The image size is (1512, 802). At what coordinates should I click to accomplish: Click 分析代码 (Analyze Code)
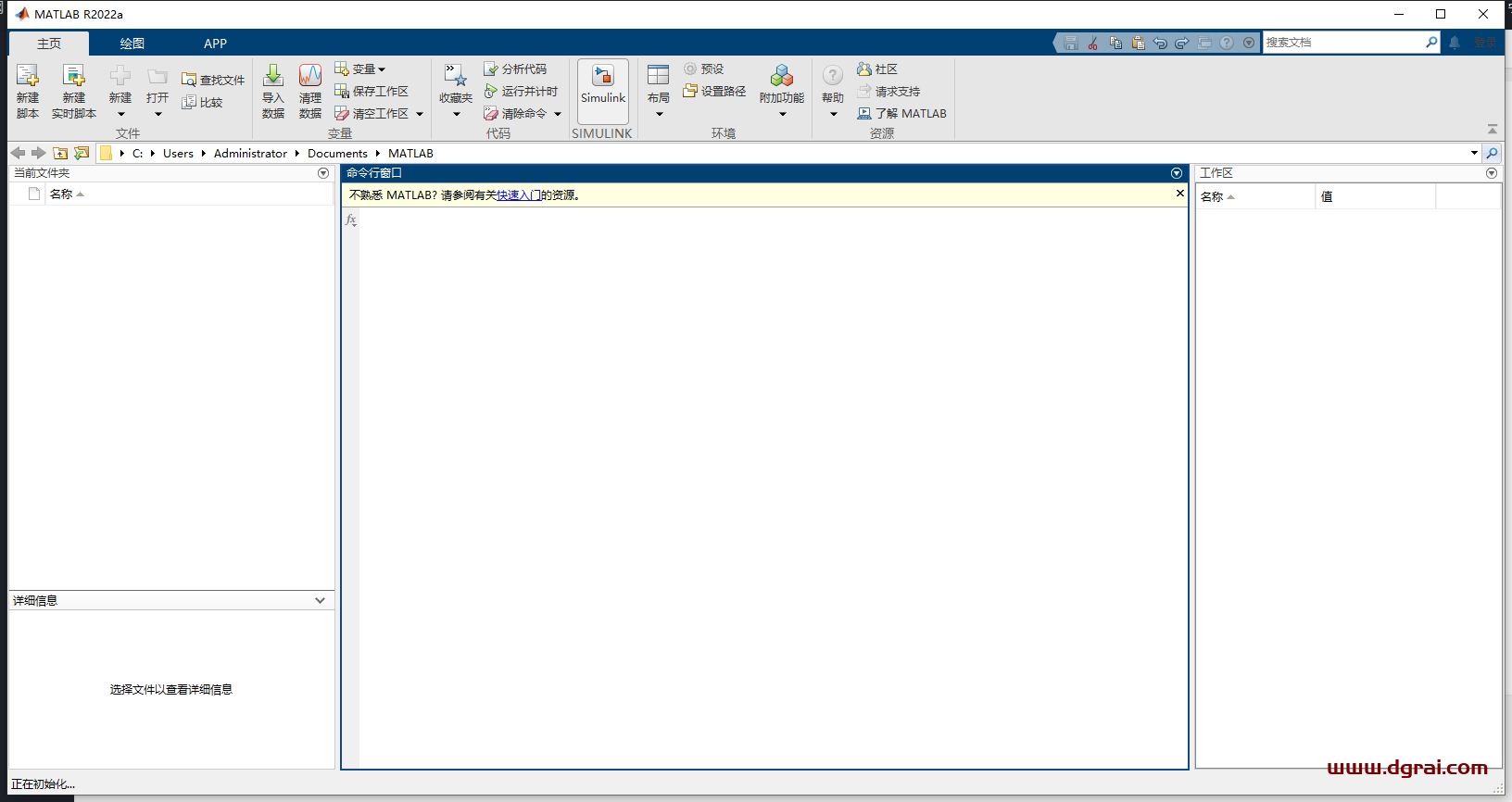[515, 69]
